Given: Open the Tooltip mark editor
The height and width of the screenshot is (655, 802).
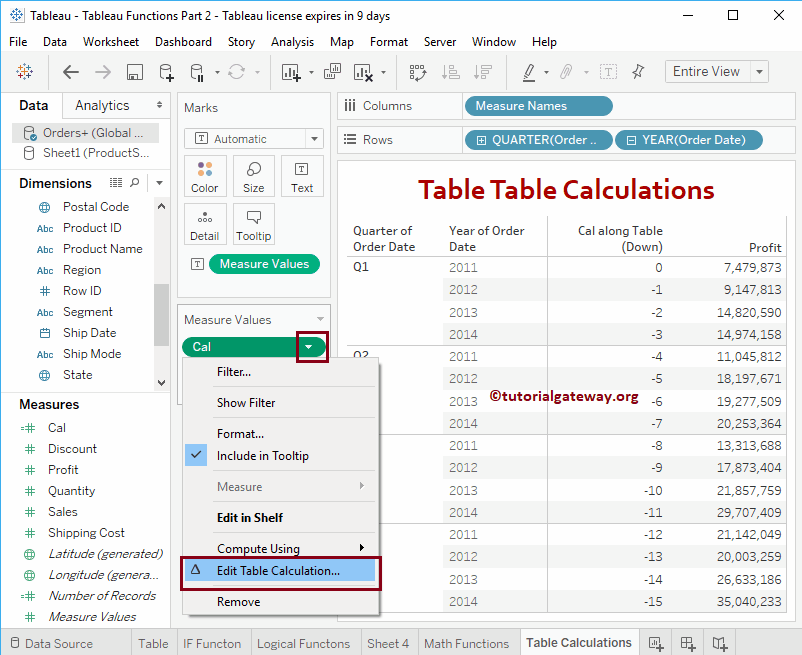Looking at the screenshot, I should [x=253, y=223].
